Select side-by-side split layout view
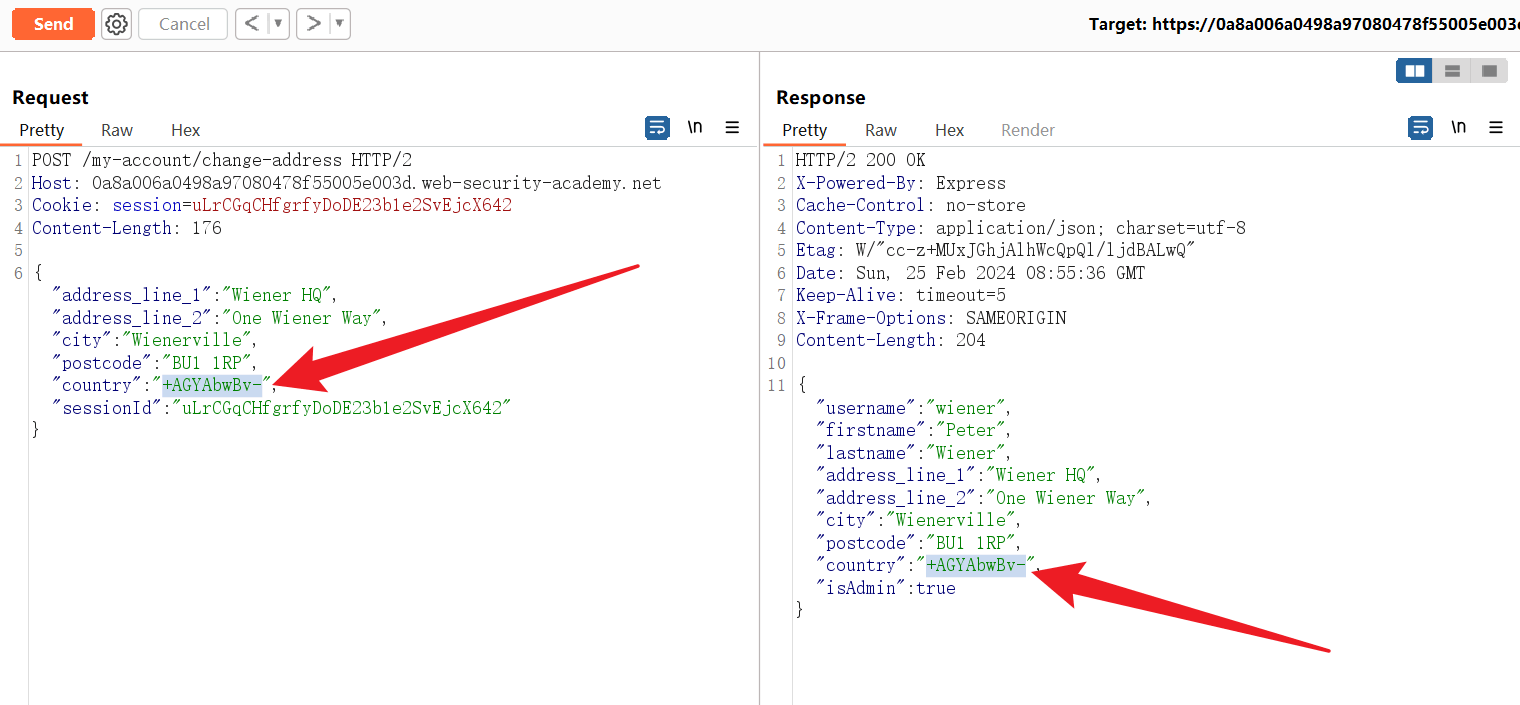The height and width of the screenshot is (705, 1520). 1414,71
